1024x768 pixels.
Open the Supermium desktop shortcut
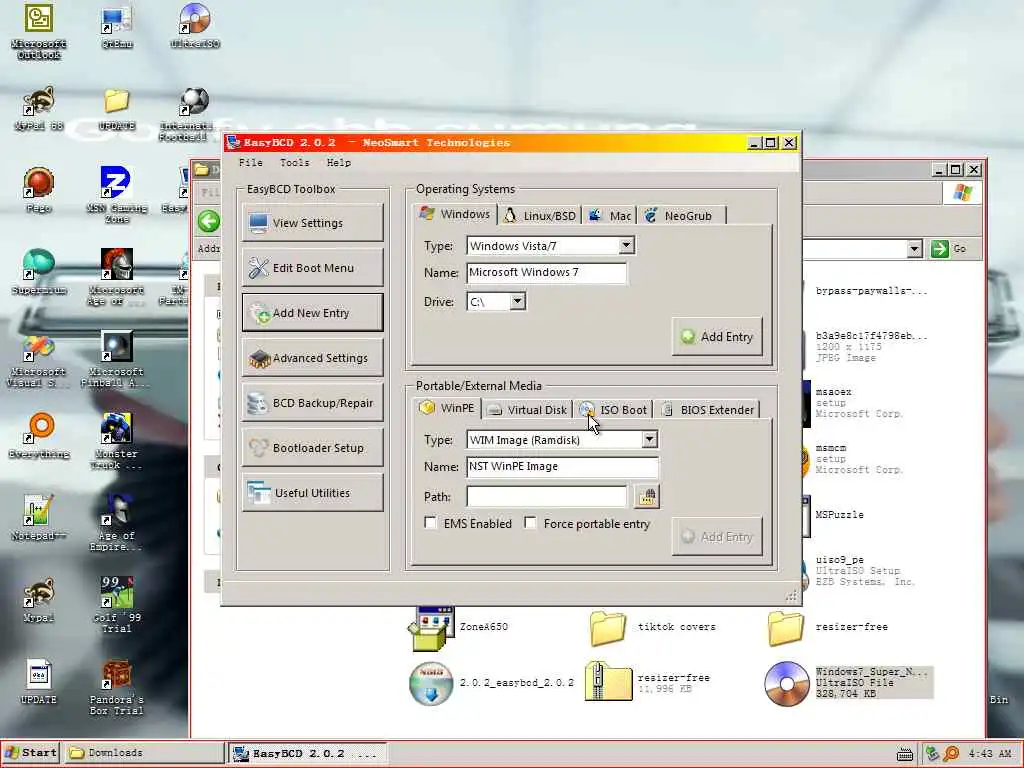pyautogui.click(x=39, y=272)
